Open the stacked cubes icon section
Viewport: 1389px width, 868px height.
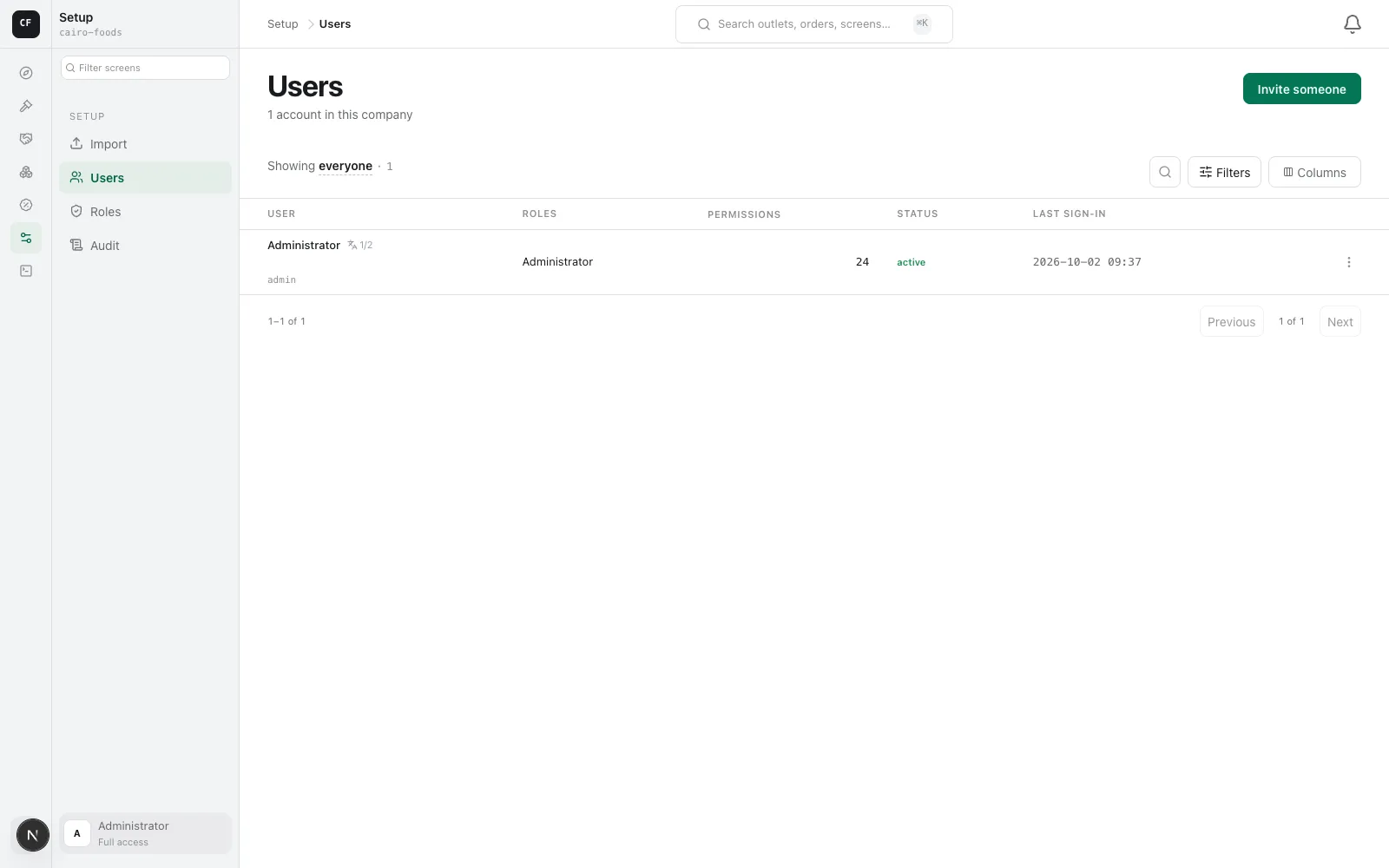tap(26, 172)
